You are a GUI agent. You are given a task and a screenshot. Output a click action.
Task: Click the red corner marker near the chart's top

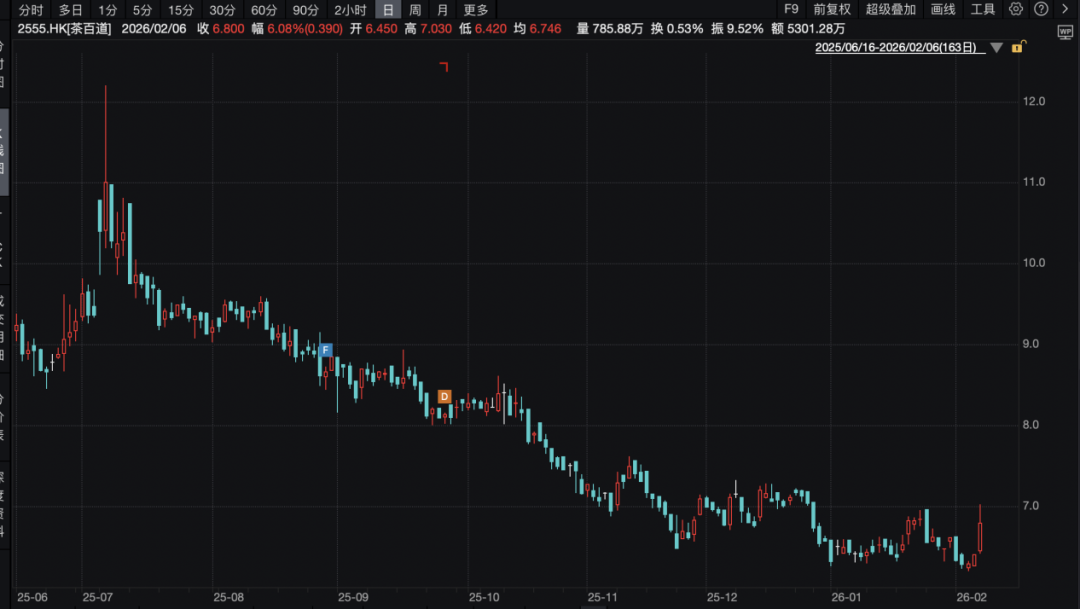444,67
